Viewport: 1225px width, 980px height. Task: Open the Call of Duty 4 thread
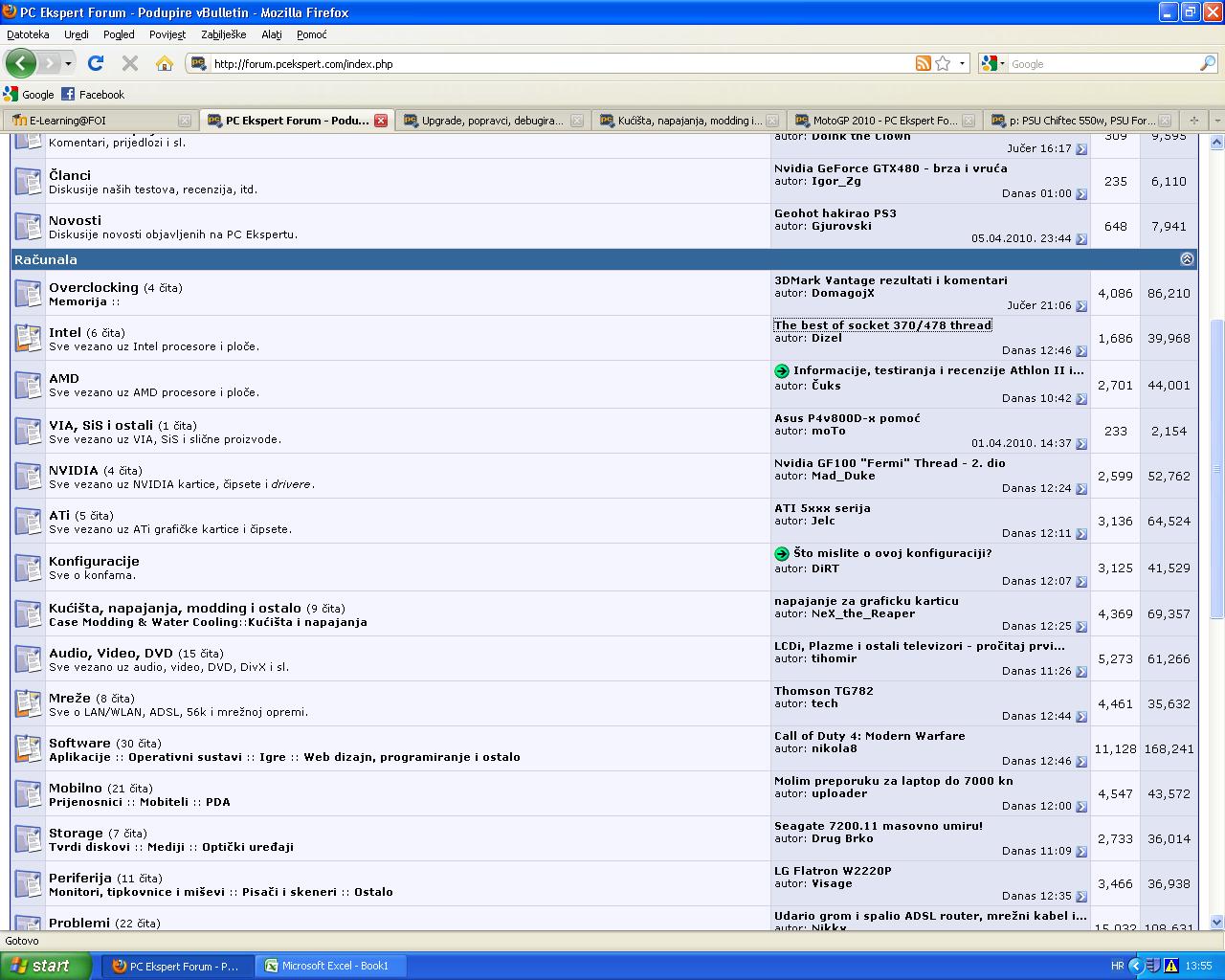coord(869,736)
